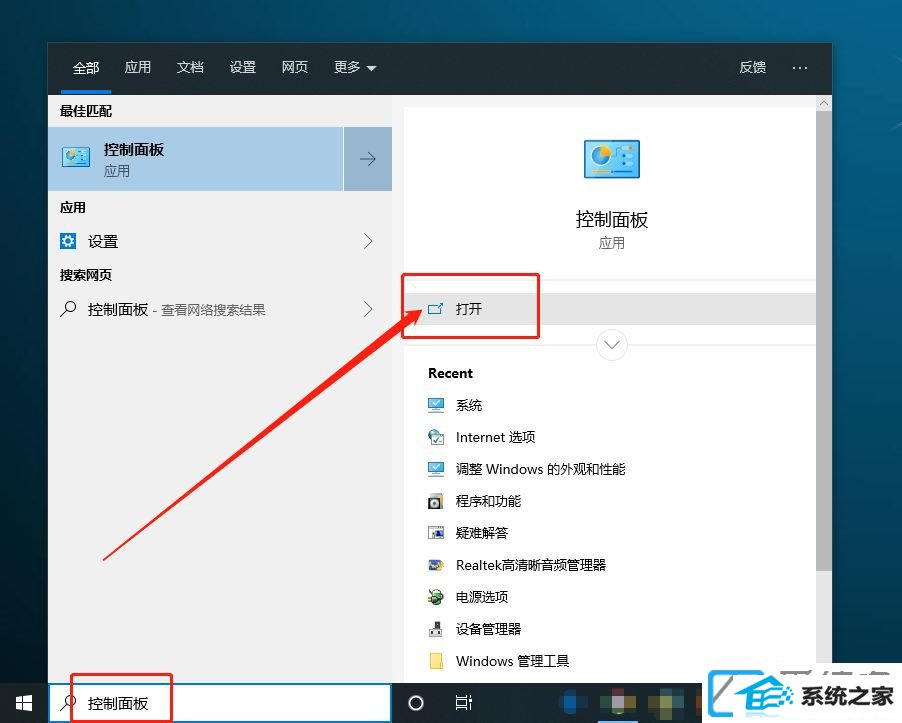
Task: Open the three-dot options menu
Action: (800, 68)
